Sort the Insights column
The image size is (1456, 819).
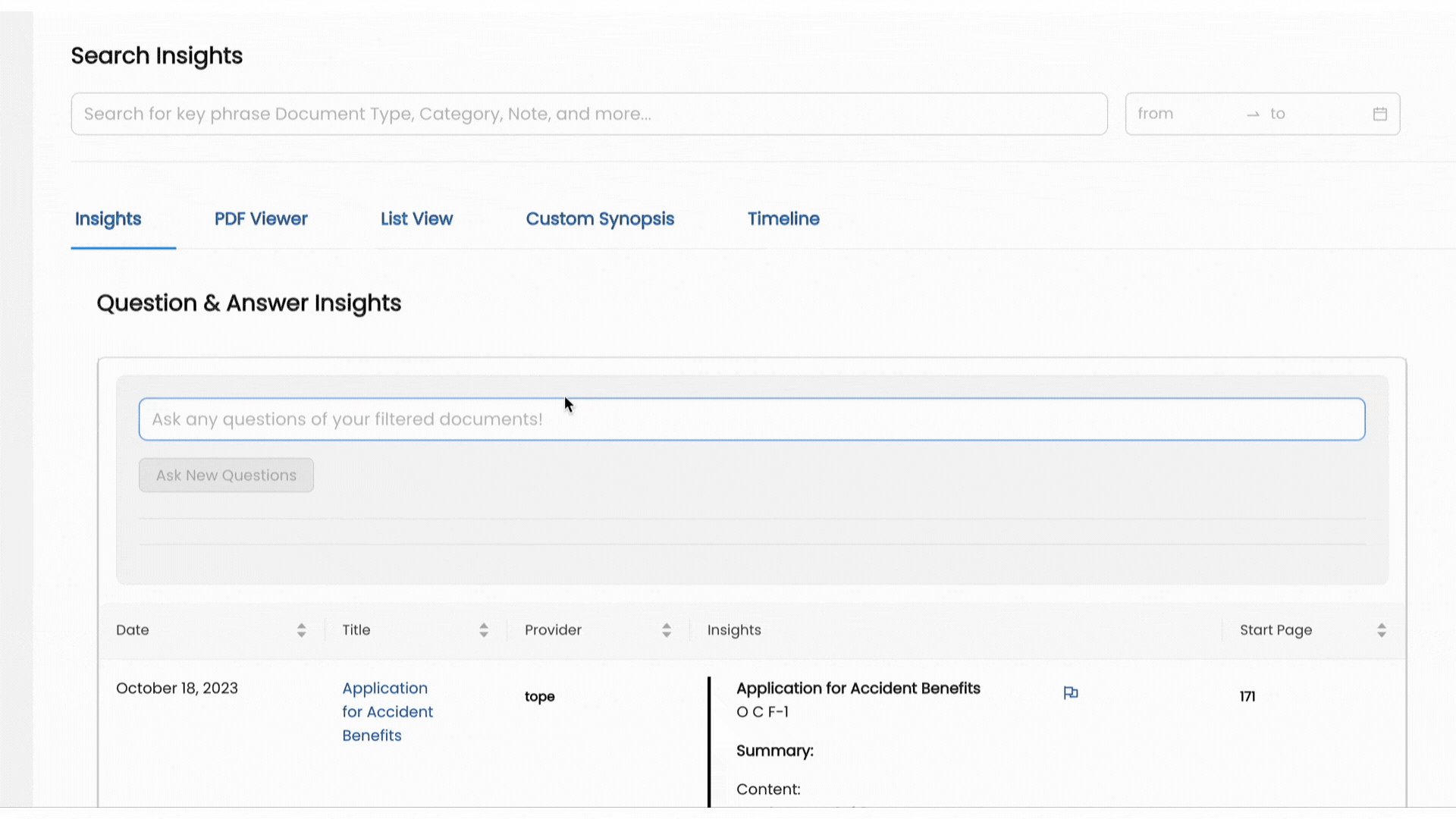pos(733,629)
